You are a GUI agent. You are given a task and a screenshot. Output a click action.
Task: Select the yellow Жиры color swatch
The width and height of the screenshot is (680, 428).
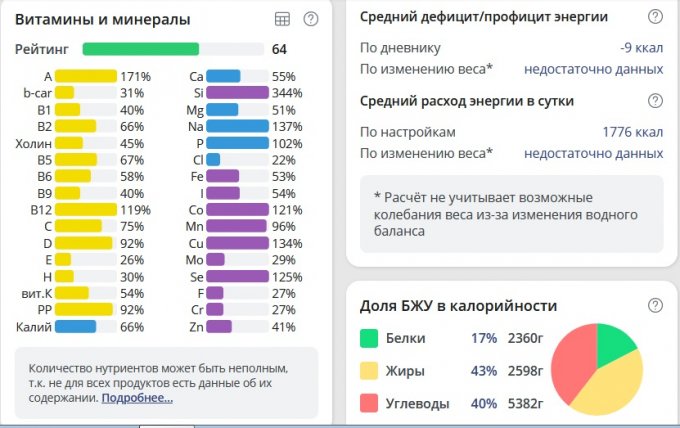[x=367, y=371]
